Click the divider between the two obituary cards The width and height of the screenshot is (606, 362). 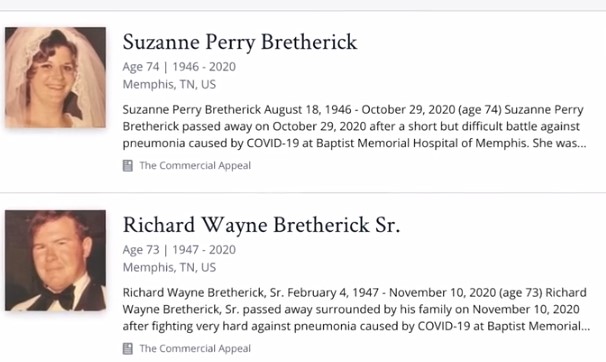click(303, 192)
